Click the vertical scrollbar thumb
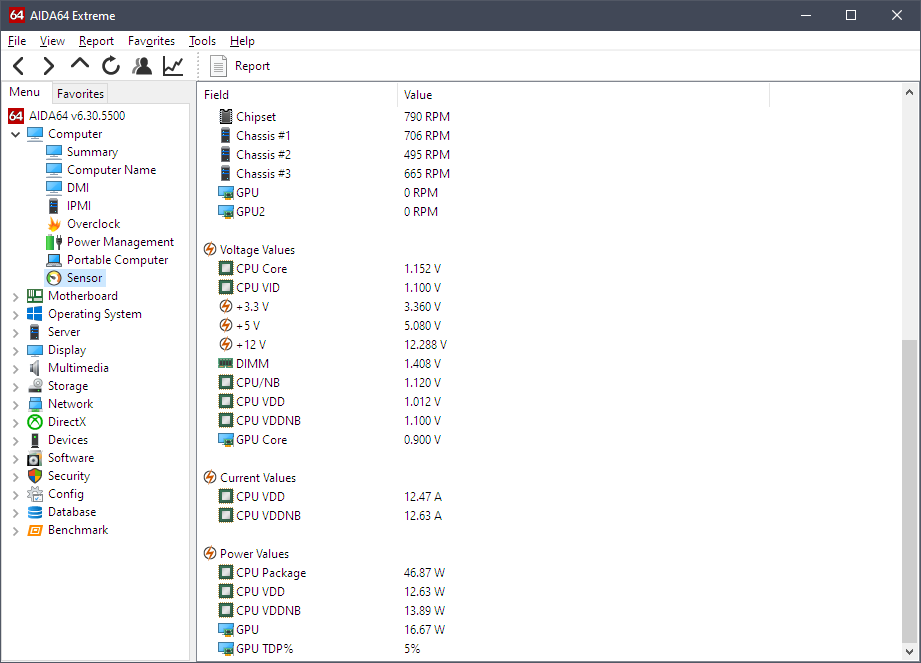Image resolution: width=921 pixels, height=663 pixels. pyautogui.click(x=909, y=491)
